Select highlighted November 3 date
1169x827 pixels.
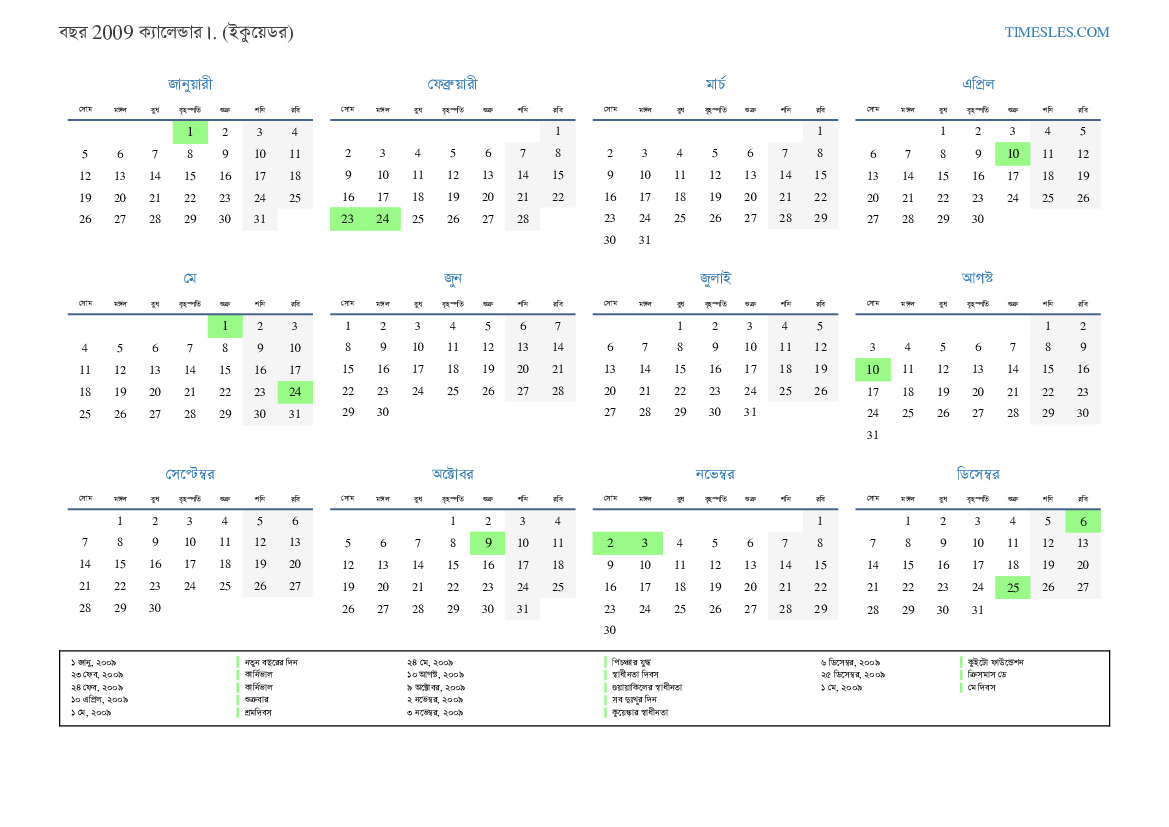(645, 543)
